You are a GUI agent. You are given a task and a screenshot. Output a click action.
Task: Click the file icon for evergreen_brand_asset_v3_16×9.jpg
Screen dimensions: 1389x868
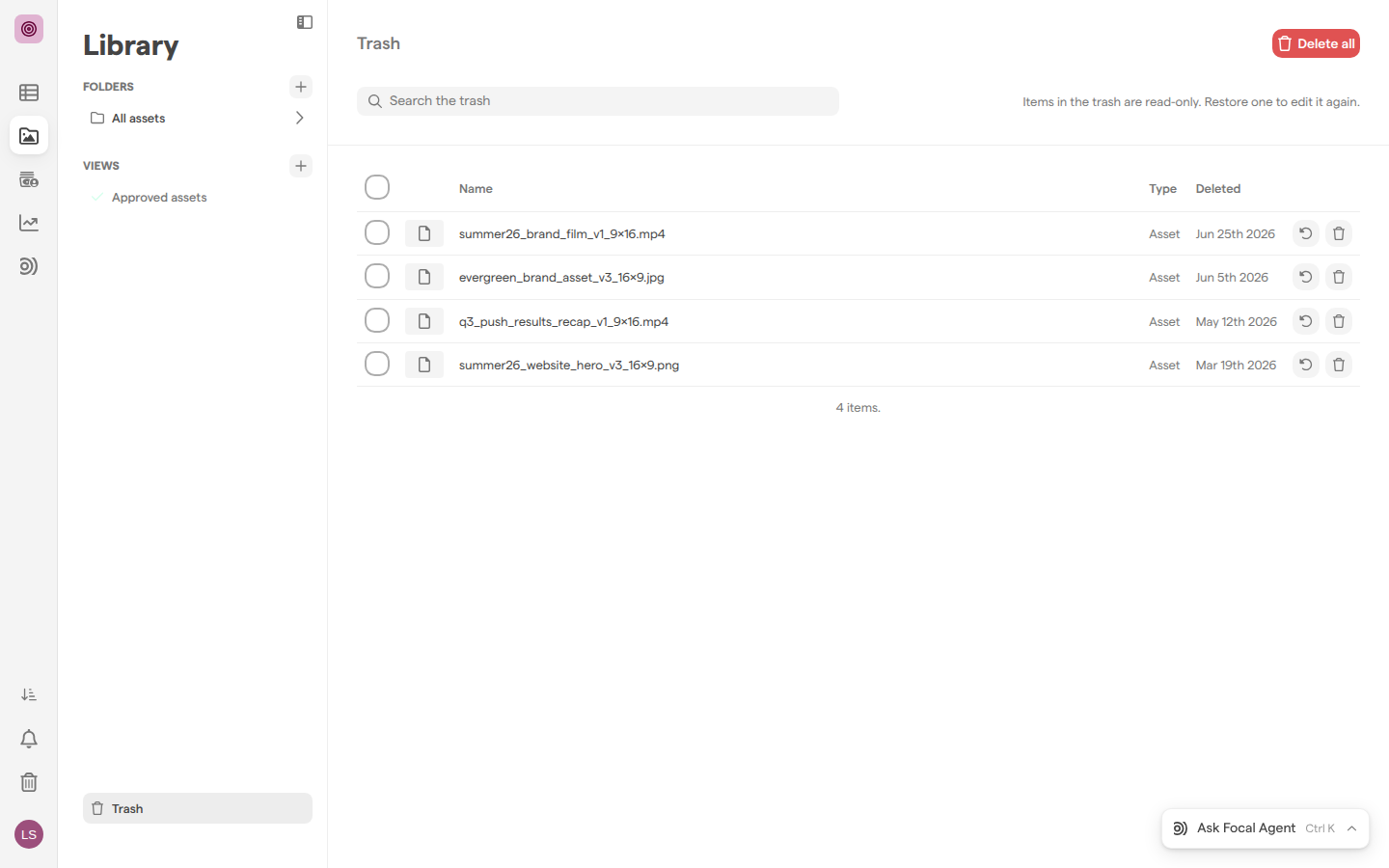[424, 277]
